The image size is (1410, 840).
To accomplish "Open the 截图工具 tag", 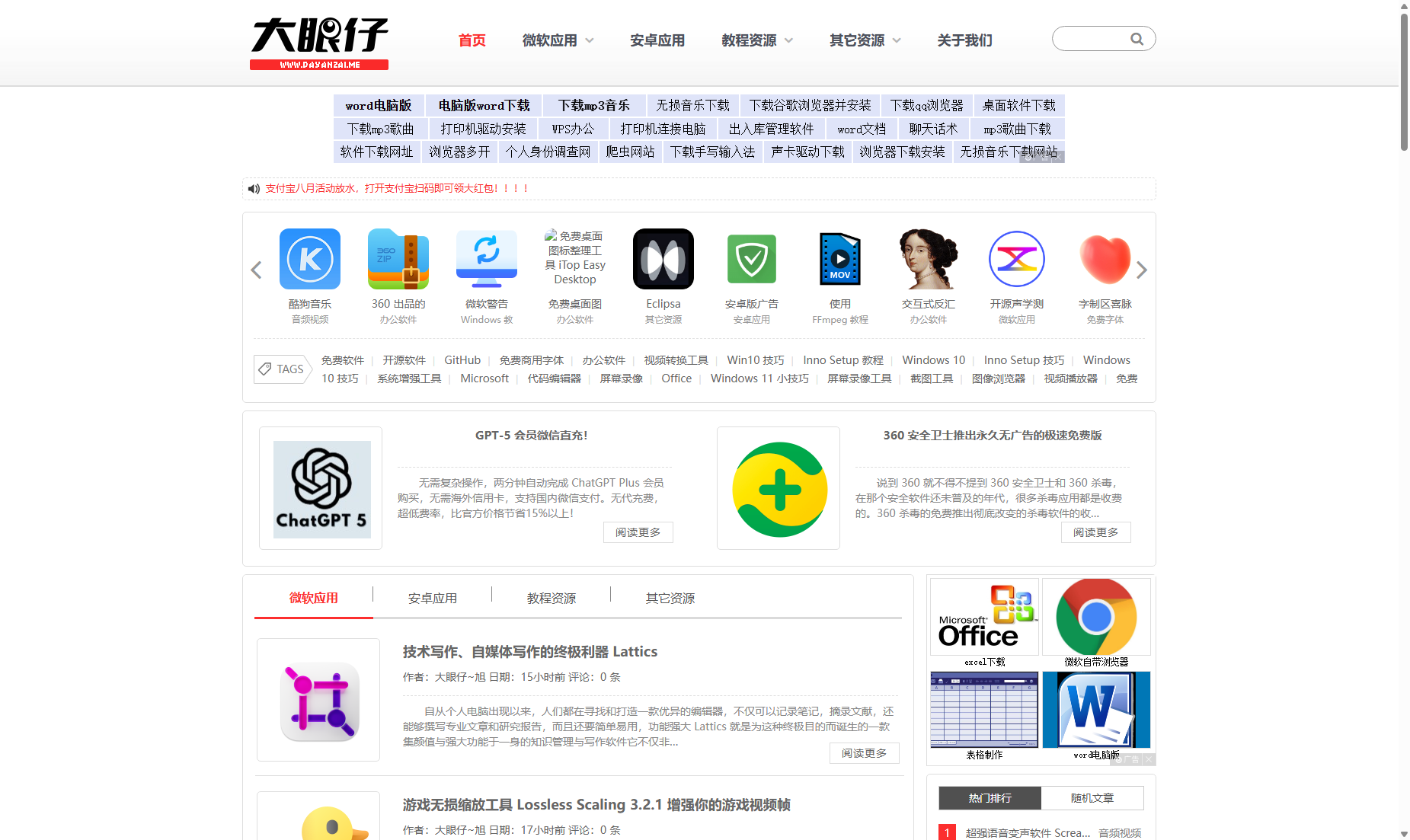I will pyautogui.click(x=932, y=378).
